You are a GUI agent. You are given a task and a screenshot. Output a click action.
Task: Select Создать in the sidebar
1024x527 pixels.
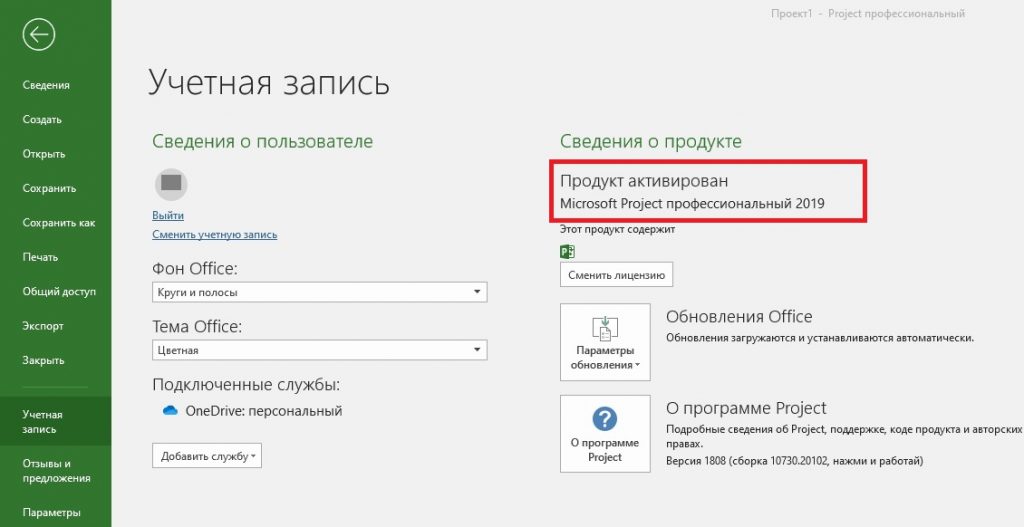pos(42,120)
